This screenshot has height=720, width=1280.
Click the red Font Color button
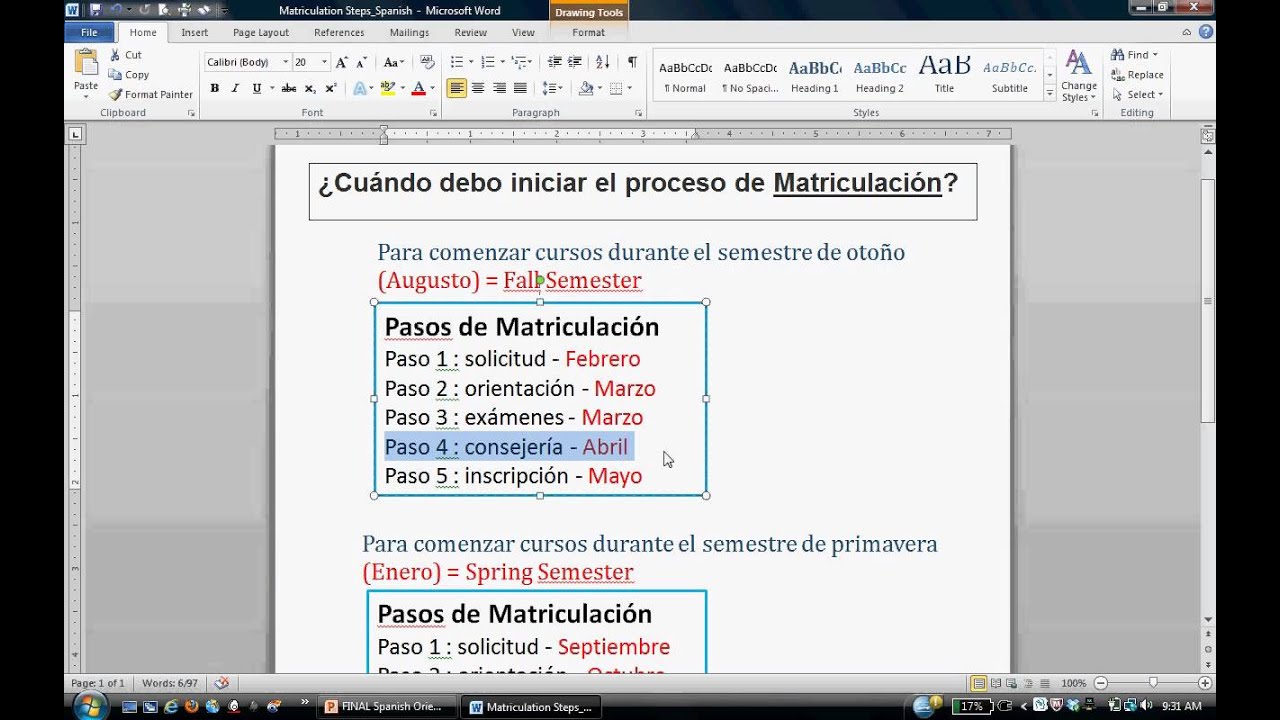(418, 88)
